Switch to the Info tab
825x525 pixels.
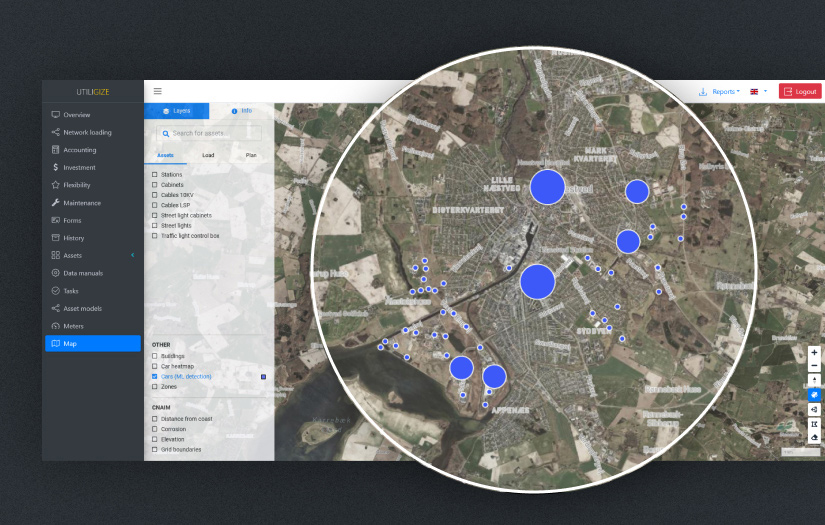(x=242, y=111)
